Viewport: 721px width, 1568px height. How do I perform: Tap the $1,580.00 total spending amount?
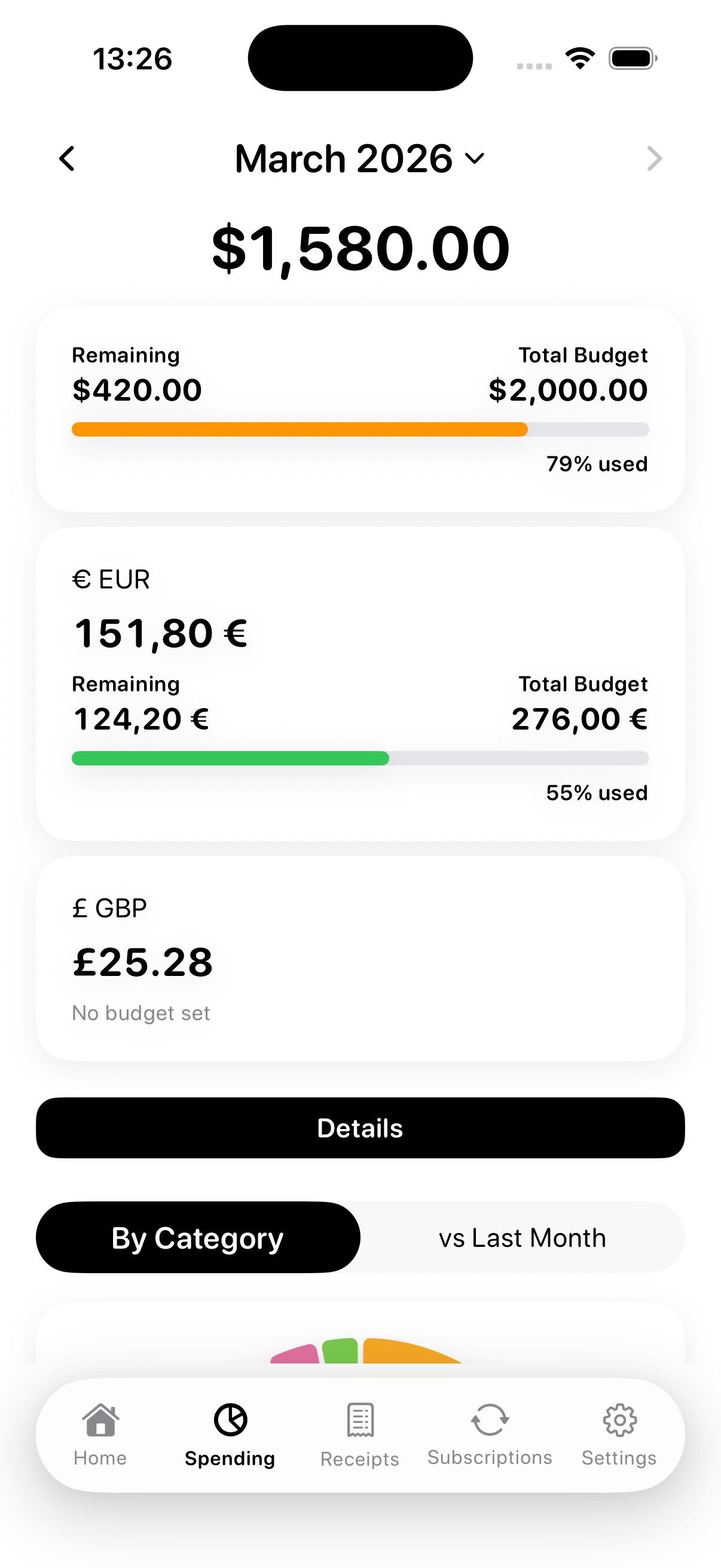pyautogui.click(x=359, y=248)
